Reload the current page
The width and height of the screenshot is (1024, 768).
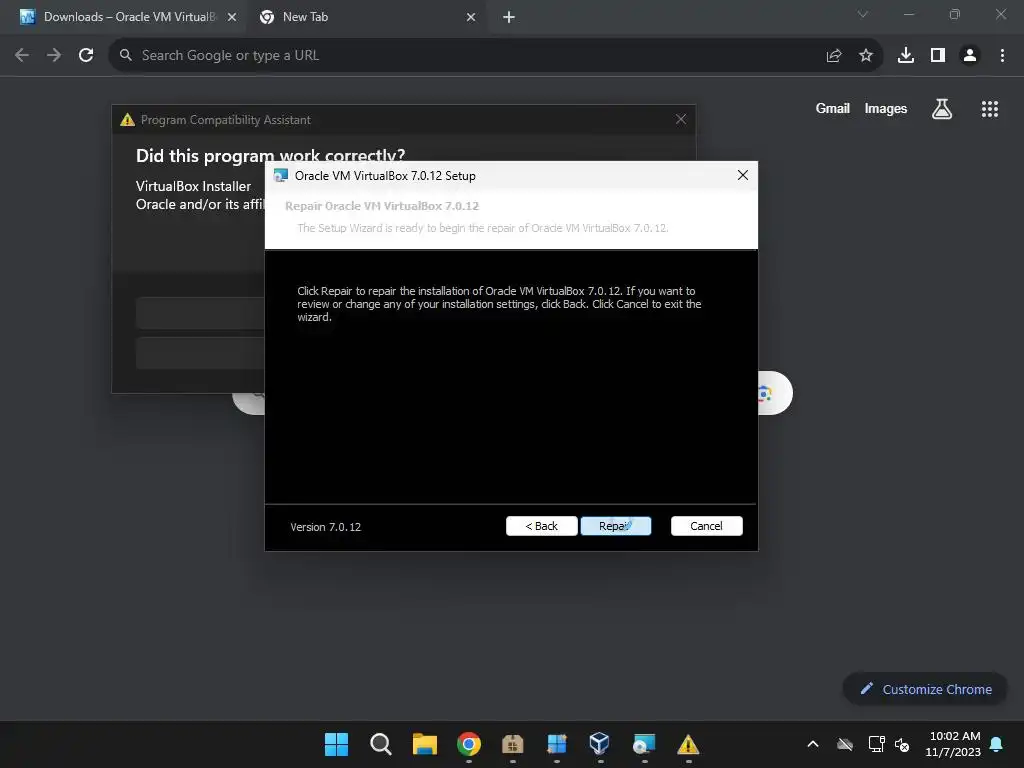point(86,55)
